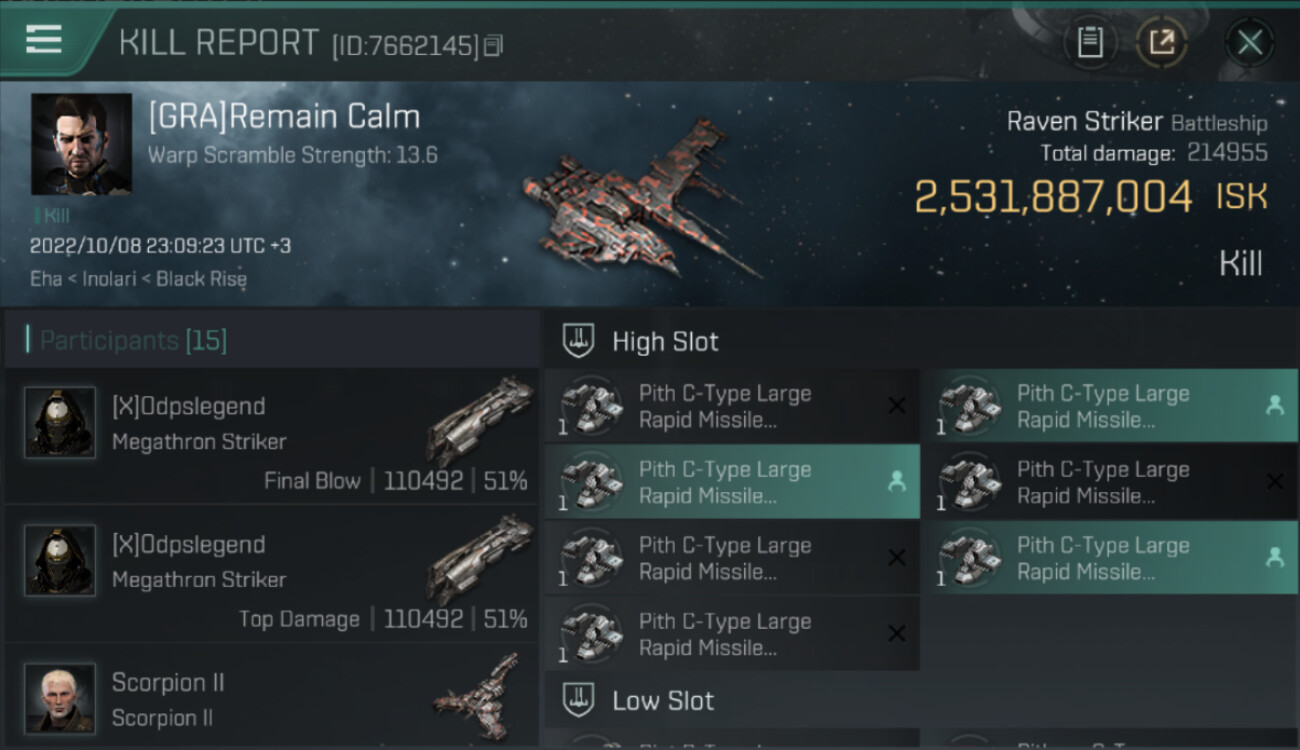Open the hamburger main menu
Image resolution: width=1300 pixels, height=750 pixels.
point(44,40)
